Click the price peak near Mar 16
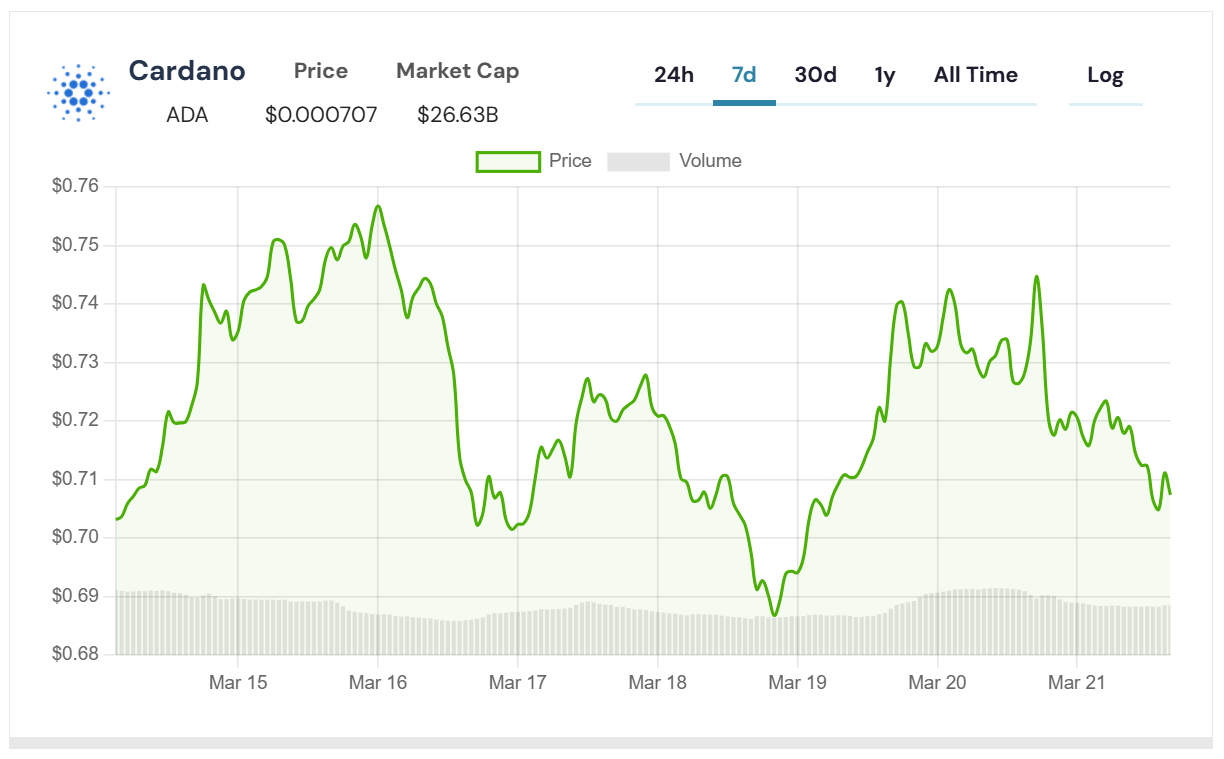Viewport: 1224px width, 759px height. click(378, 207)
